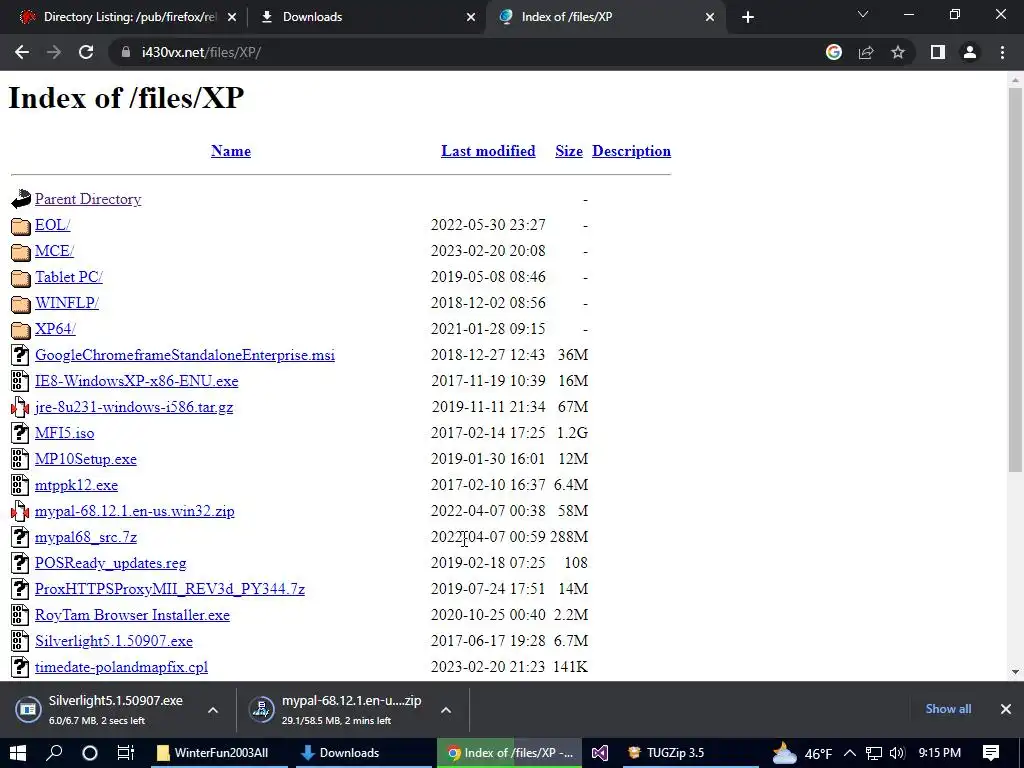Open MCE/ folder link
Screen dimensions: 1024x768
54,251
